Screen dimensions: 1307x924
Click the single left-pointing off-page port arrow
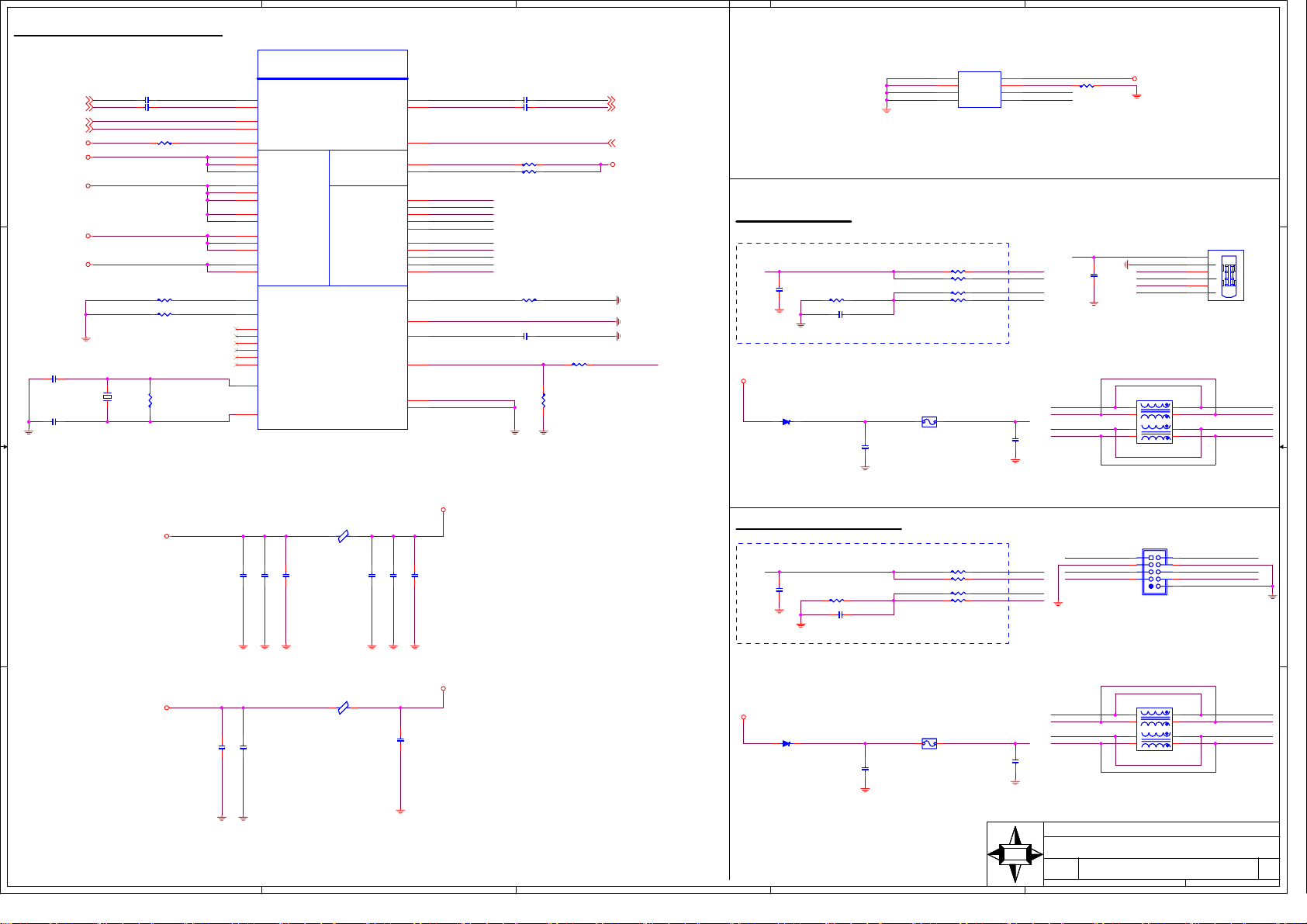[x=611, y=143]
